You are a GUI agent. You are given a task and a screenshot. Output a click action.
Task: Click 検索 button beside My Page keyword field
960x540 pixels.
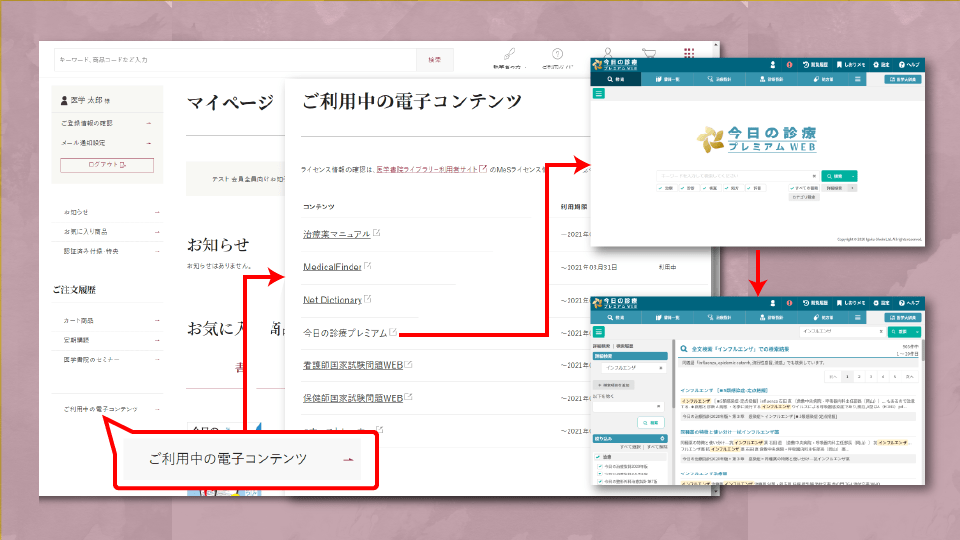435,59
